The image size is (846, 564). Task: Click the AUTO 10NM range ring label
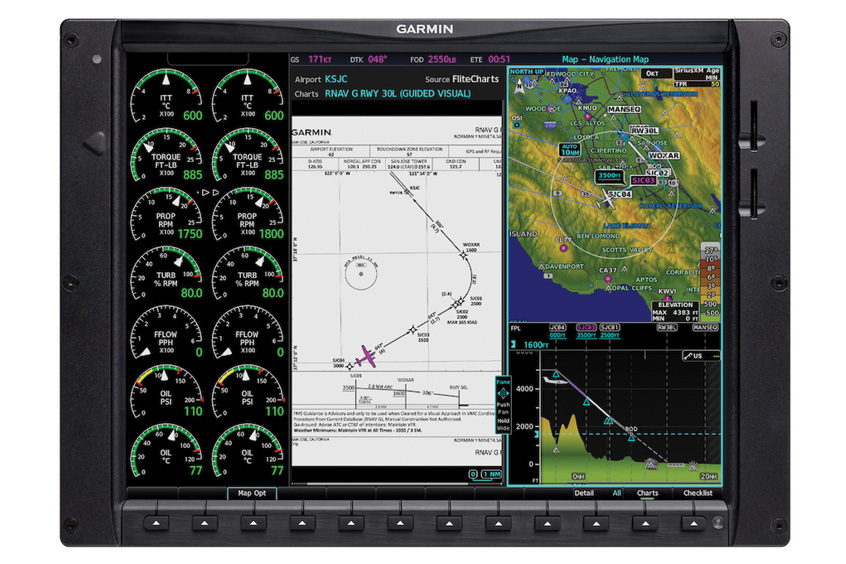570,150
